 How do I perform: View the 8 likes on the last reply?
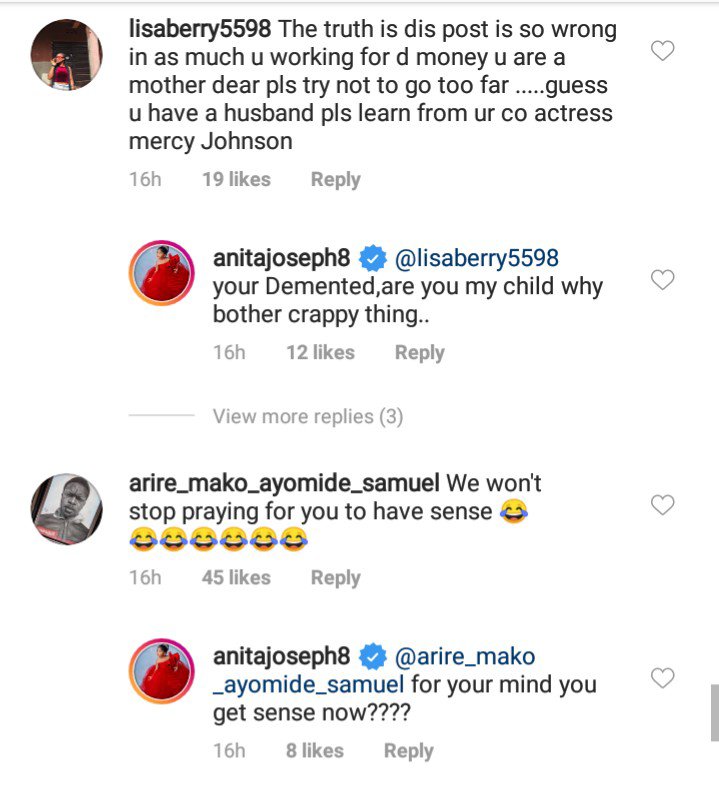coord(314,751)
